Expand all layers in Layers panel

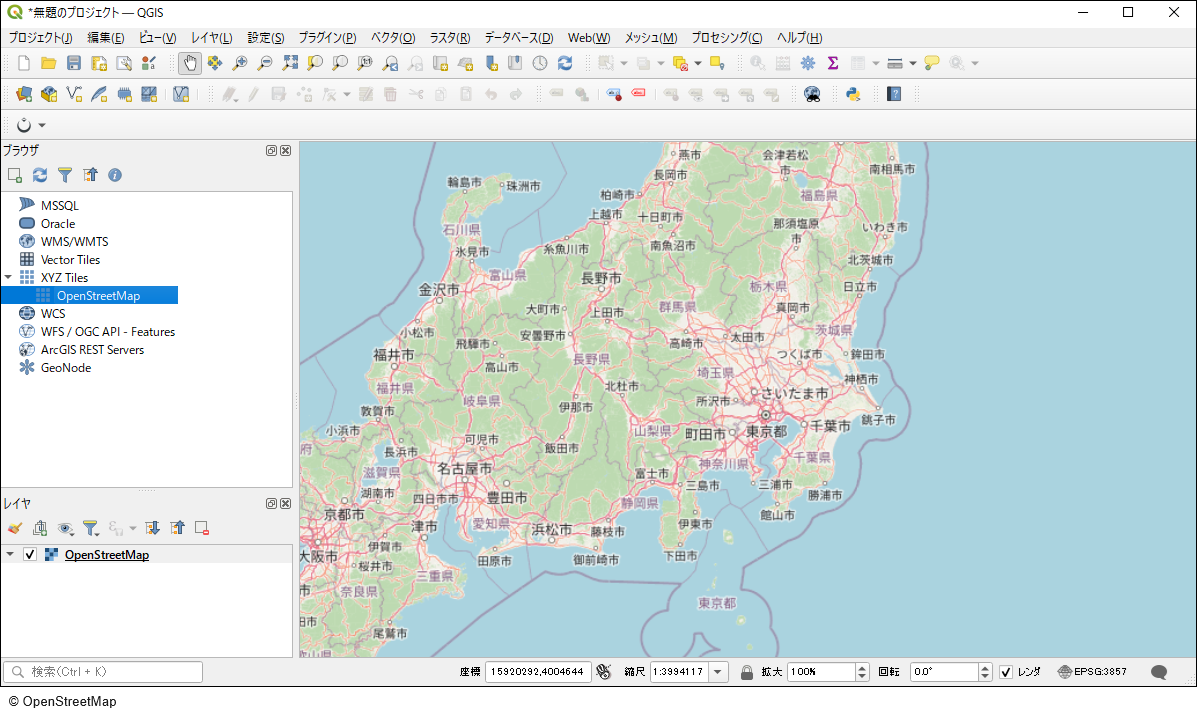[x=152, y=528]
